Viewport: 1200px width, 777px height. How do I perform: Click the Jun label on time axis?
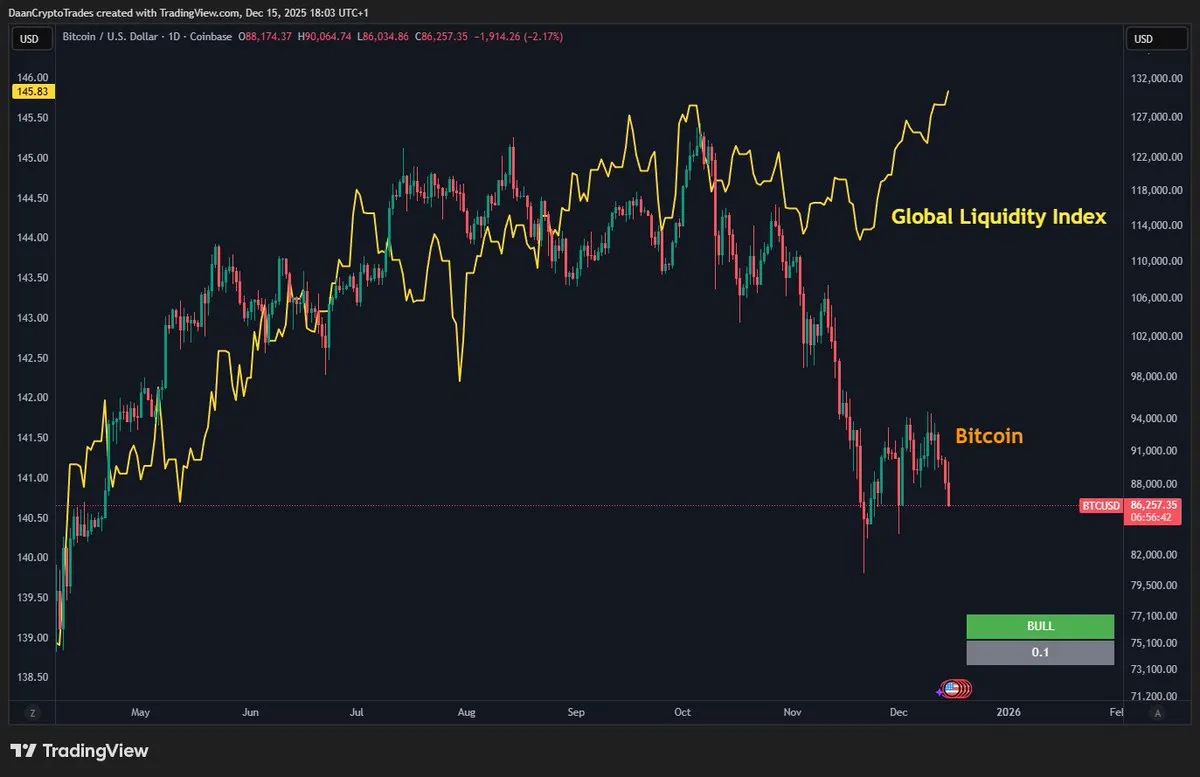tap(250, 713)
